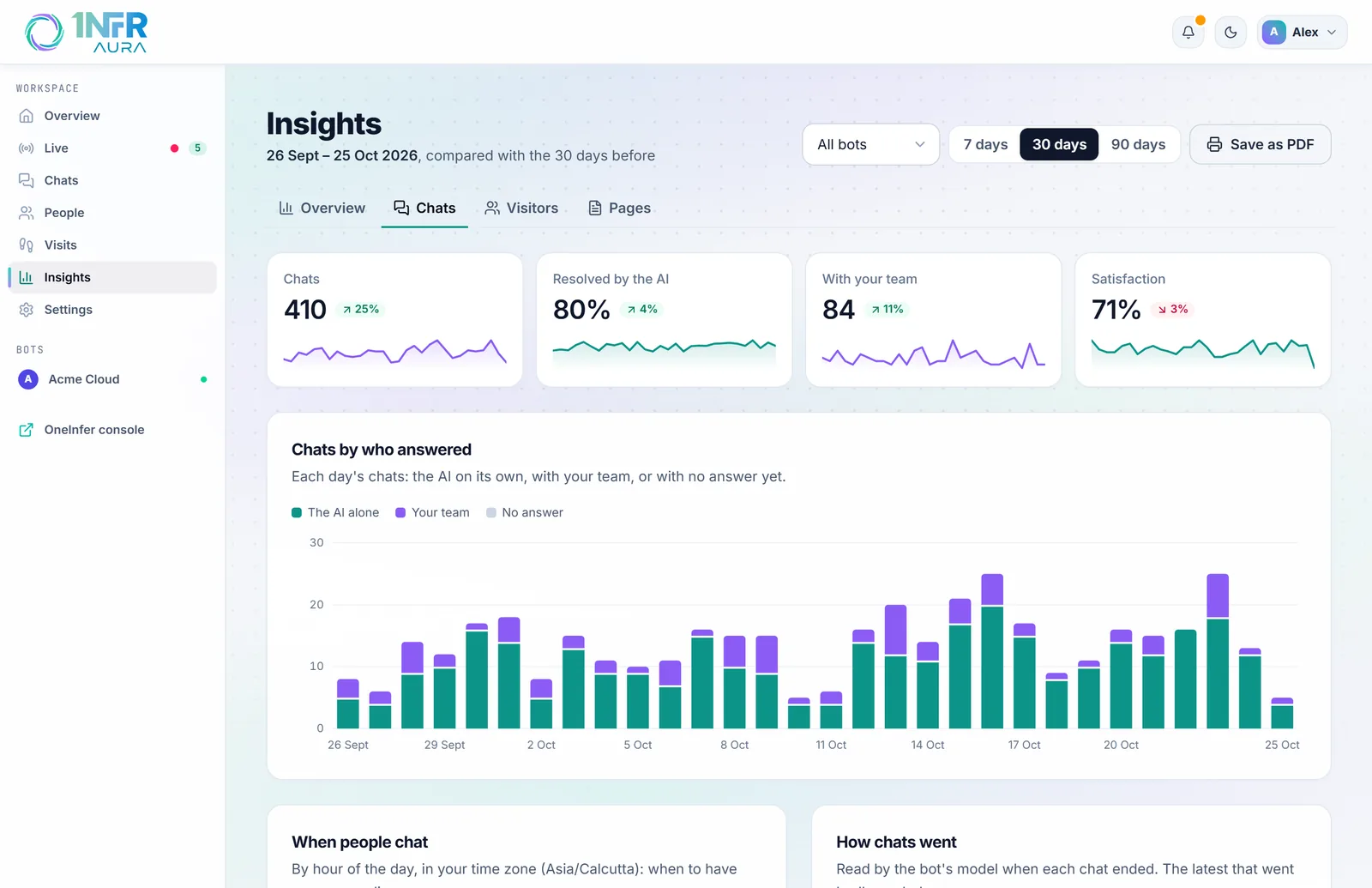This screenshot has width=1372, height=888.
Task: Click the 3% decrease badge
Action: (x=1173, y=309)
